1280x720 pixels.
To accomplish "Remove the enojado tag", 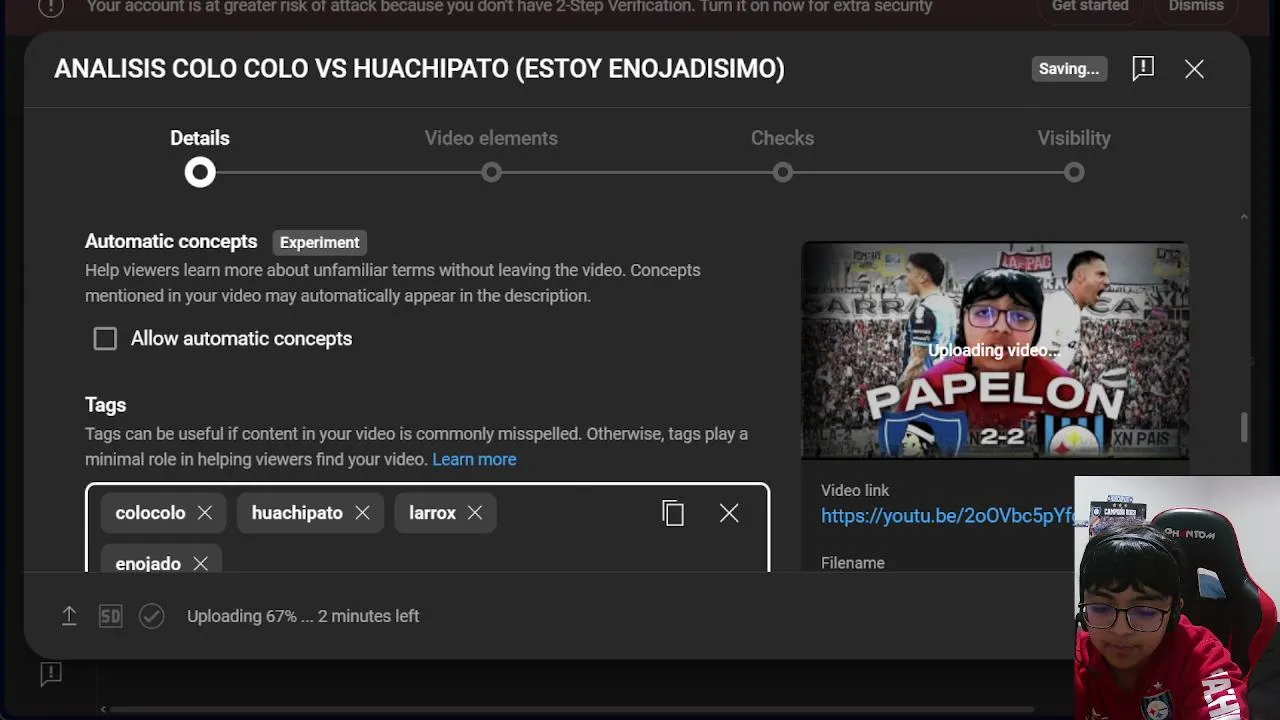I will (x=201, y=563).
